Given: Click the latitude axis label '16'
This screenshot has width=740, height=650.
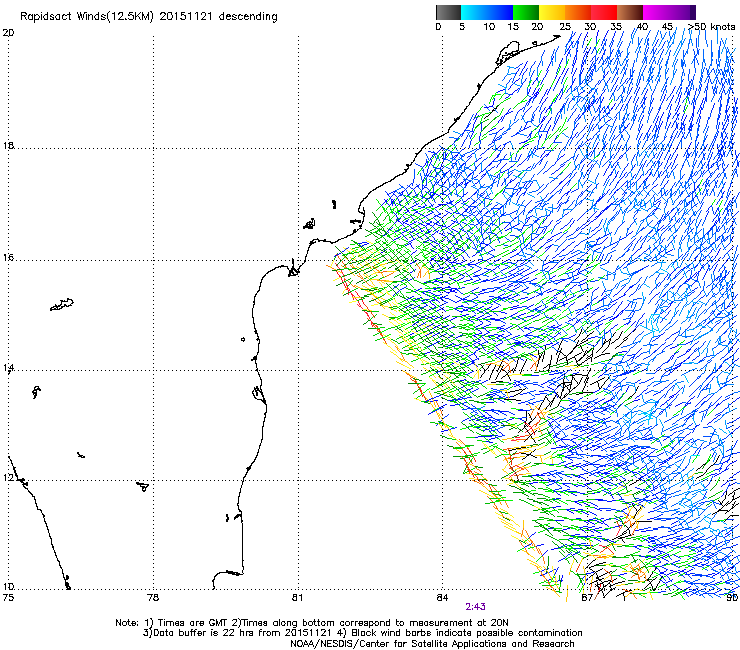Looking at the screenshot, I should (x=8, y=258).
